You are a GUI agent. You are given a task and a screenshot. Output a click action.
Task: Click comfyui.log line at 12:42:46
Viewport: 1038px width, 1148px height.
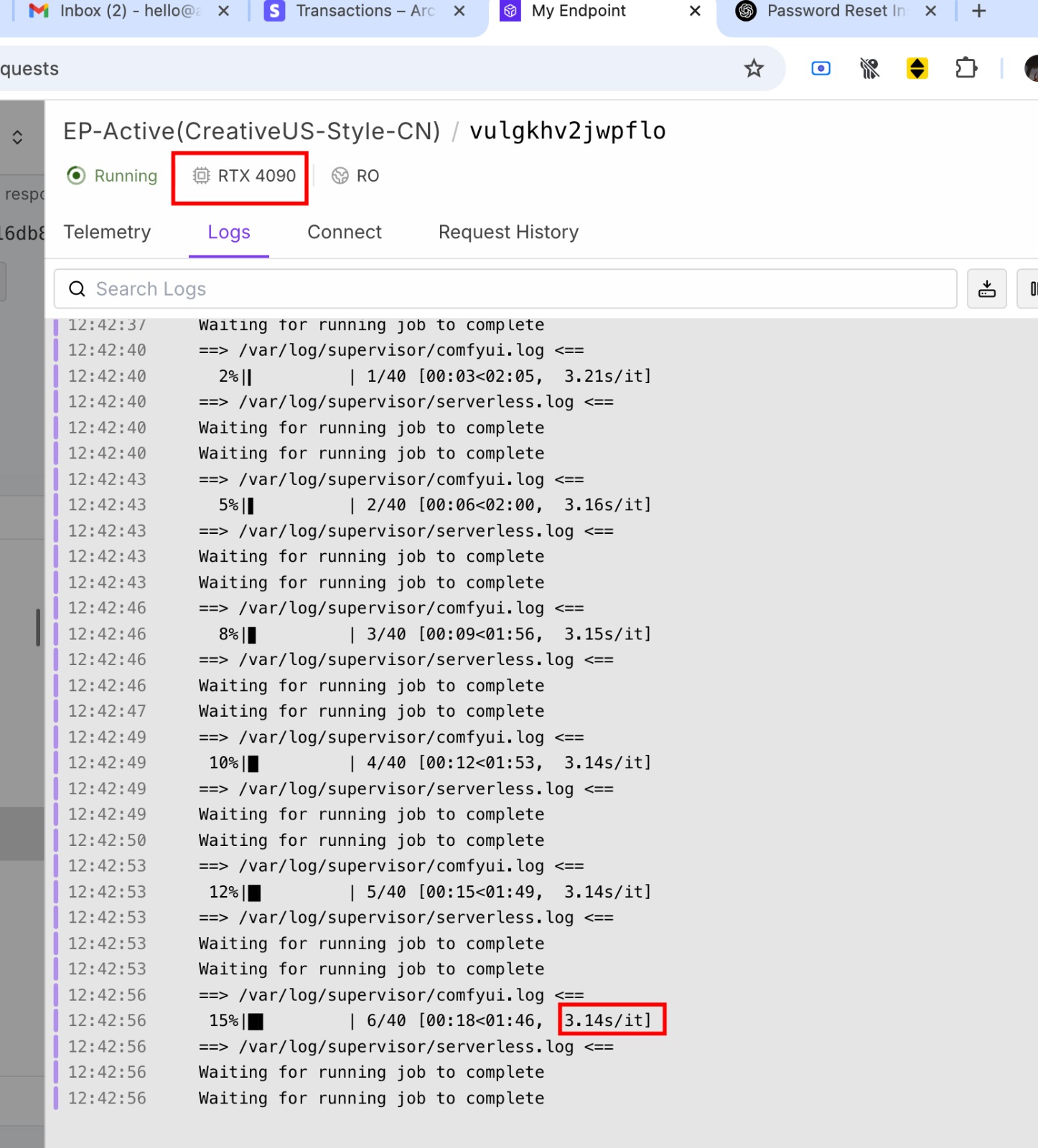[391, 608]
